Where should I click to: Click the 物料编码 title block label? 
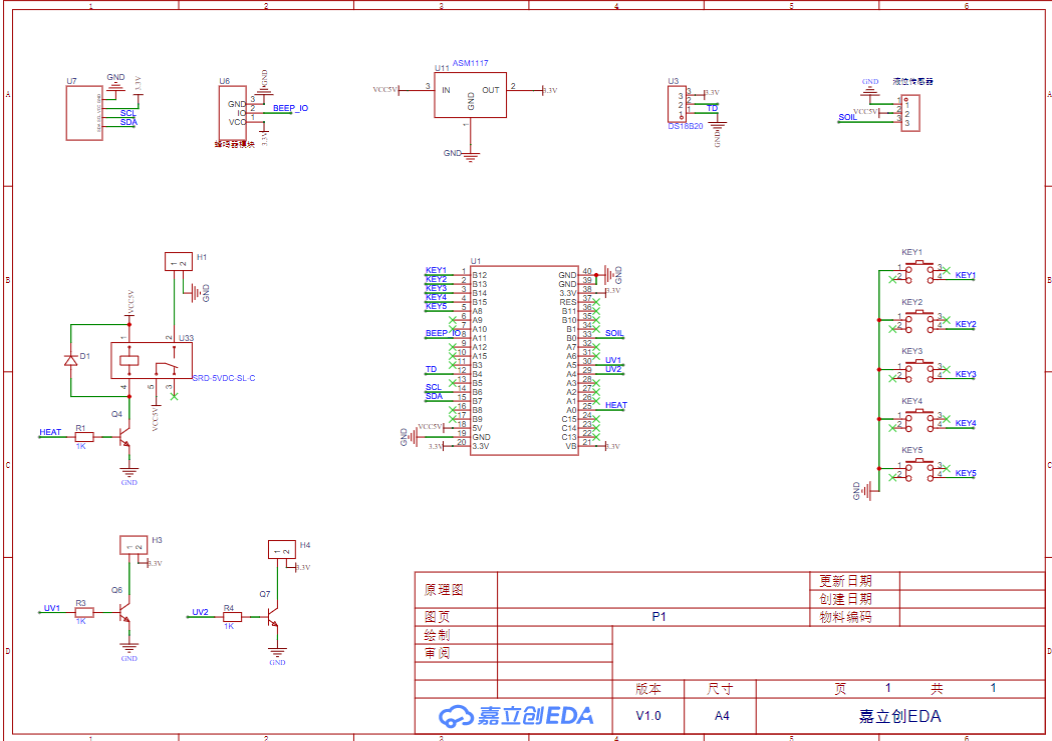point(845,617)
